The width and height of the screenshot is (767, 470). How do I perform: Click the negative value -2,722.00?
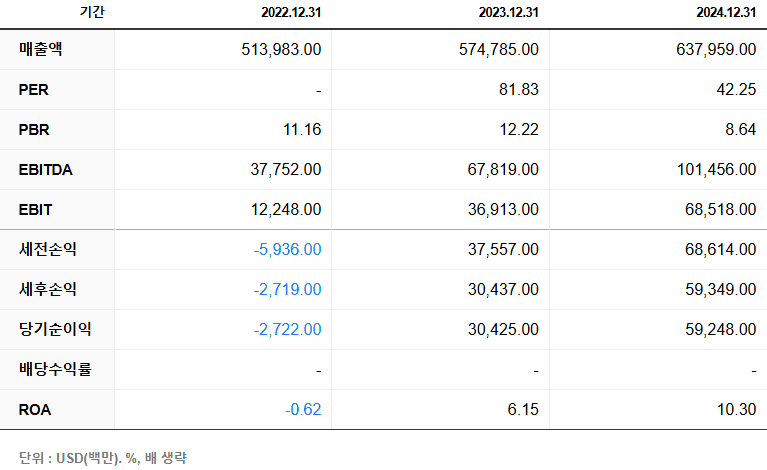point(288,330)
